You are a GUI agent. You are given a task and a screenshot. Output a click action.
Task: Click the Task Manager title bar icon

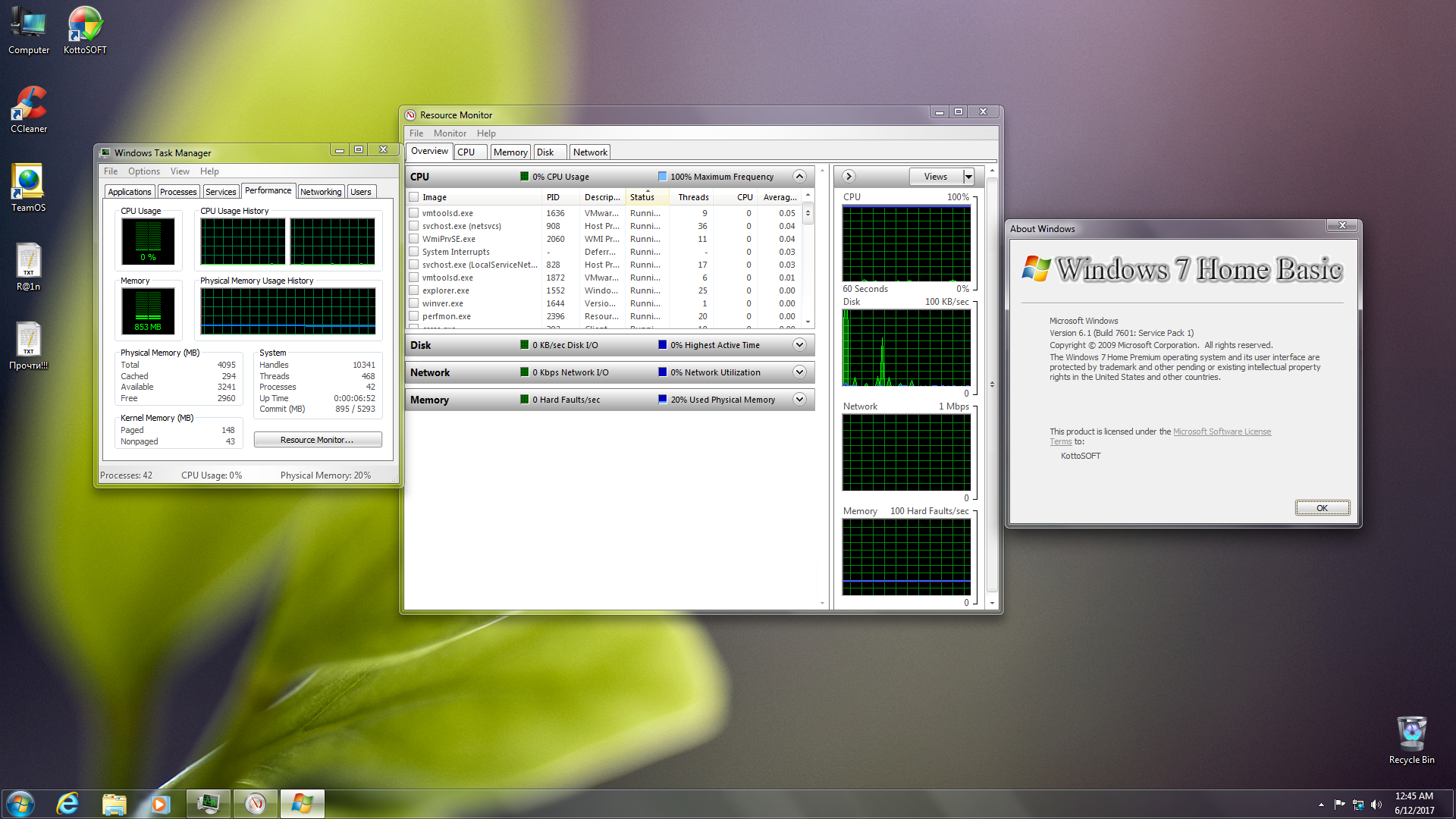pos(105,152)
